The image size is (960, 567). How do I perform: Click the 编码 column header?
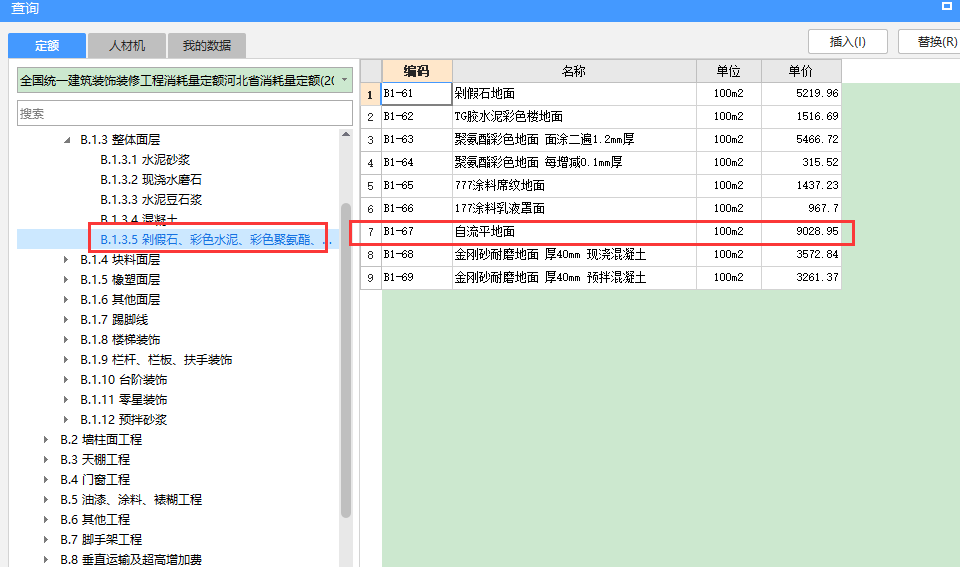417,71
